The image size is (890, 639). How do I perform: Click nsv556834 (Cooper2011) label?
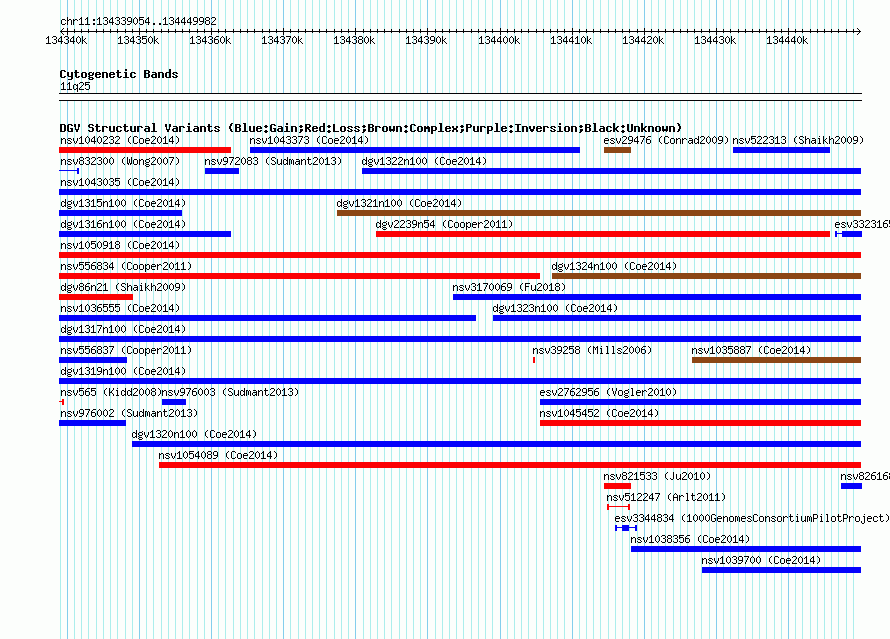pos(126,266)
